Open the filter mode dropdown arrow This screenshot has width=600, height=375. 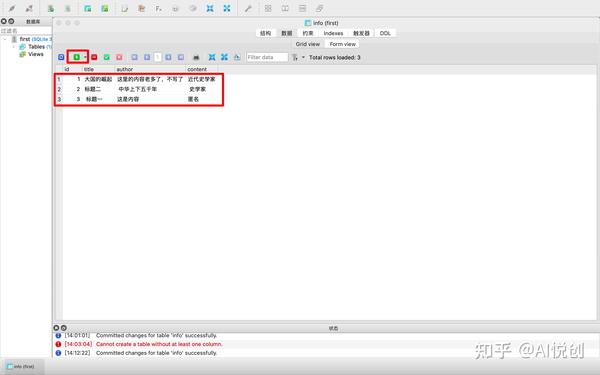303,57
